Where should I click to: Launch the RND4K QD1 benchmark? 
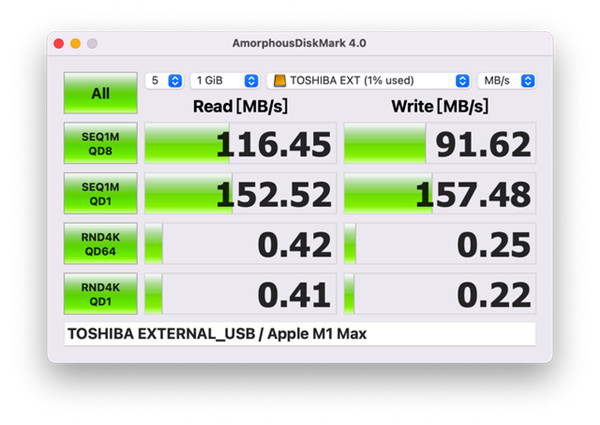click(100, 293)
